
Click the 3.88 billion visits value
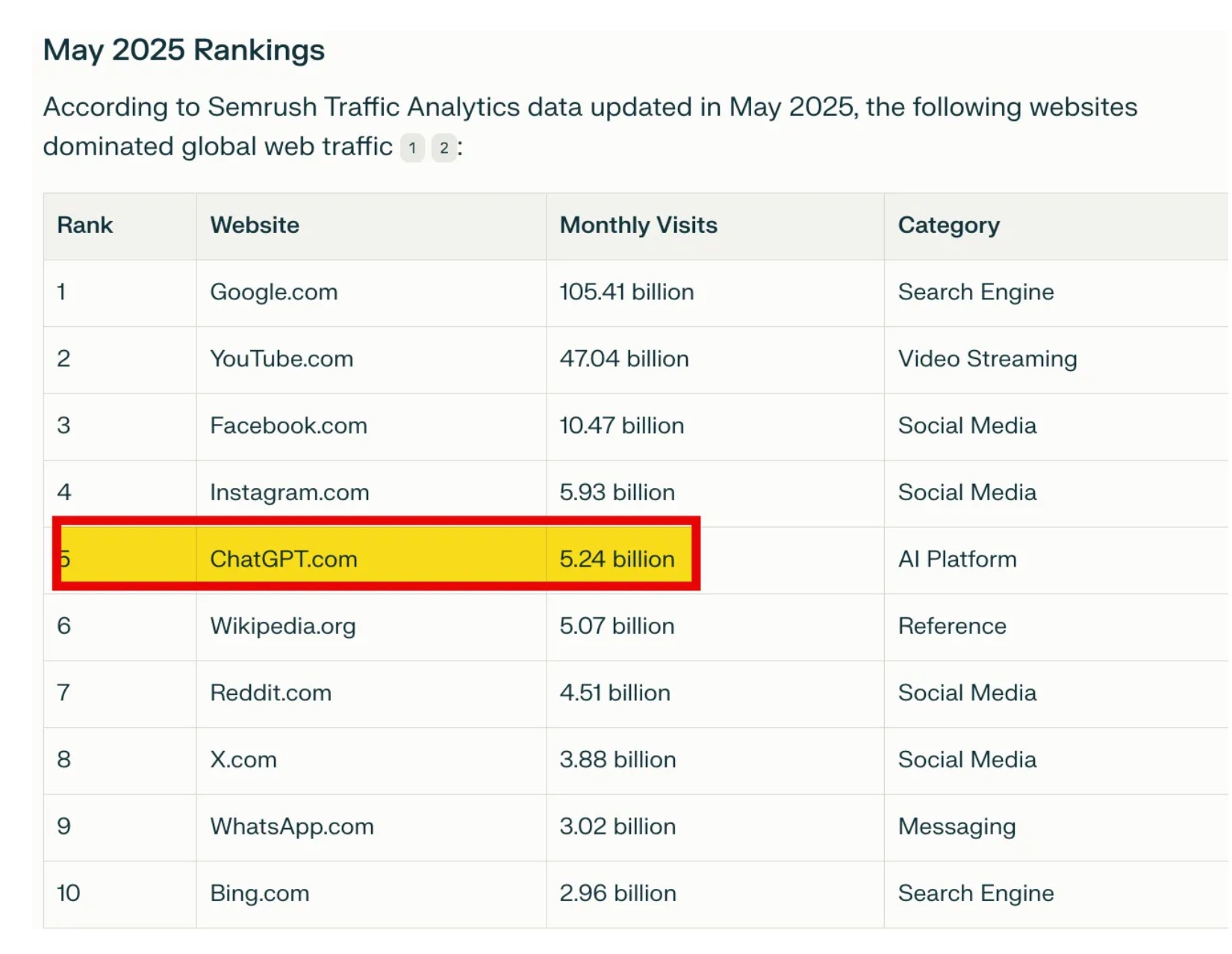pyautogui.click(x=618, y=760)
